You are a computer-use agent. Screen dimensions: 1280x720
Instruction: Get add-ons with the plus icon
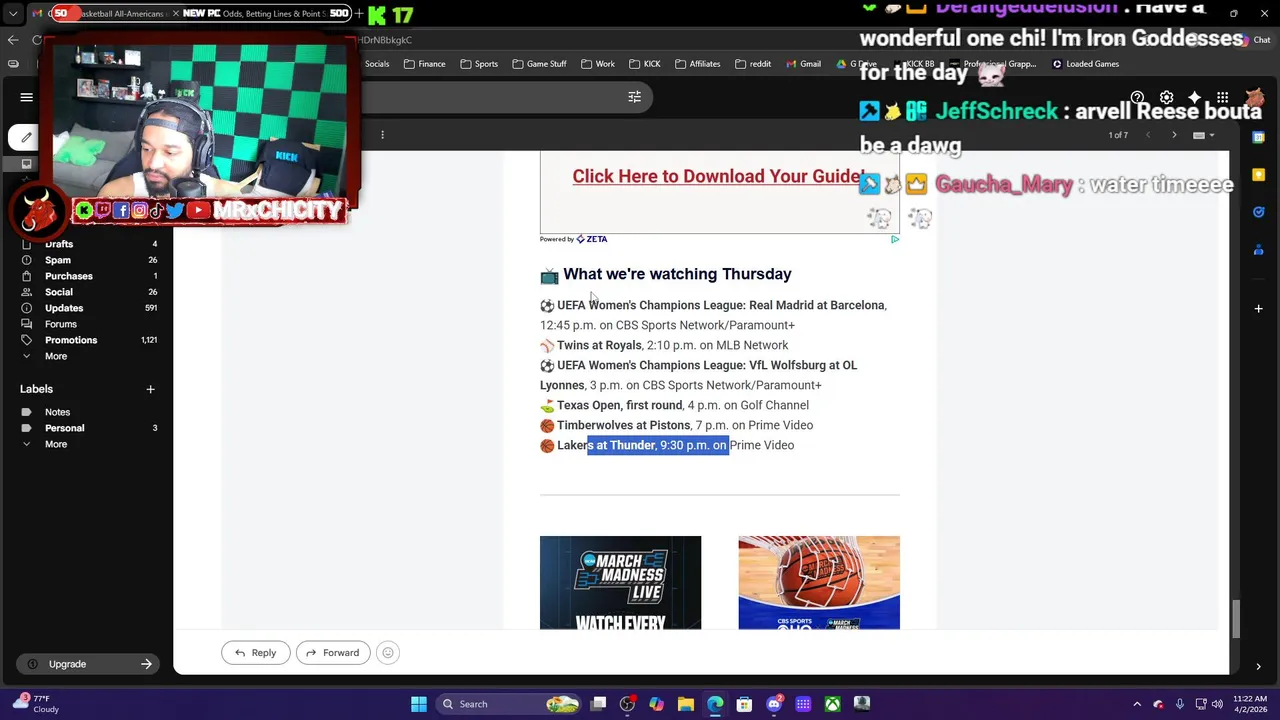[x=1259, y=308]
